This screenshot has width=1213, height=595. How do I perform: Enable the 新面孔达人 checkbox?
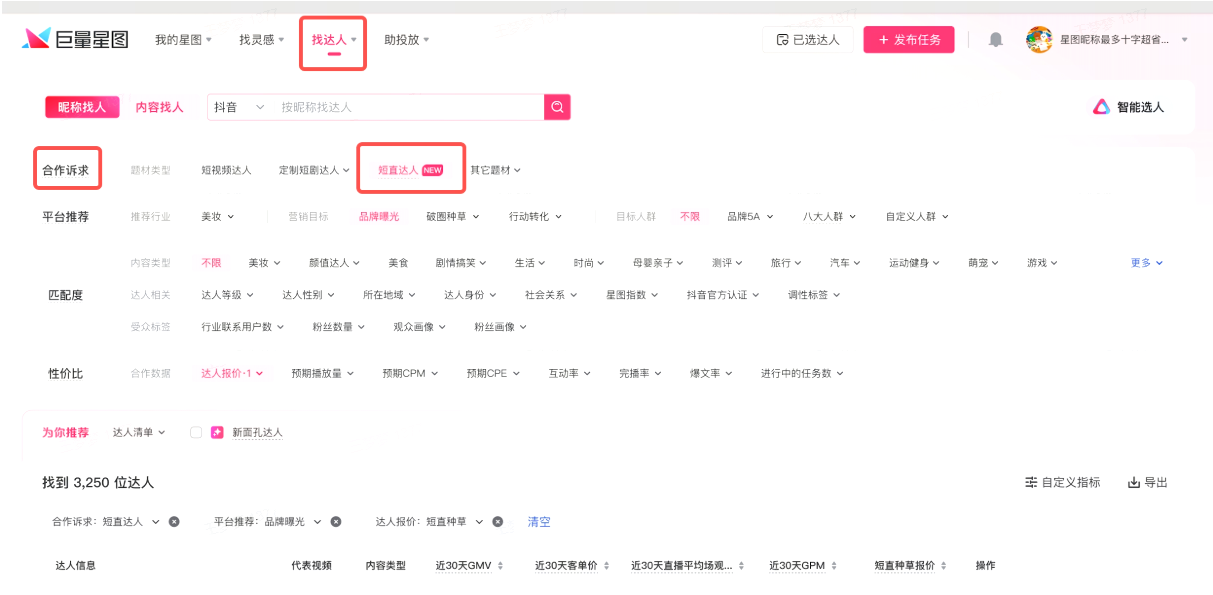(196, 433)
